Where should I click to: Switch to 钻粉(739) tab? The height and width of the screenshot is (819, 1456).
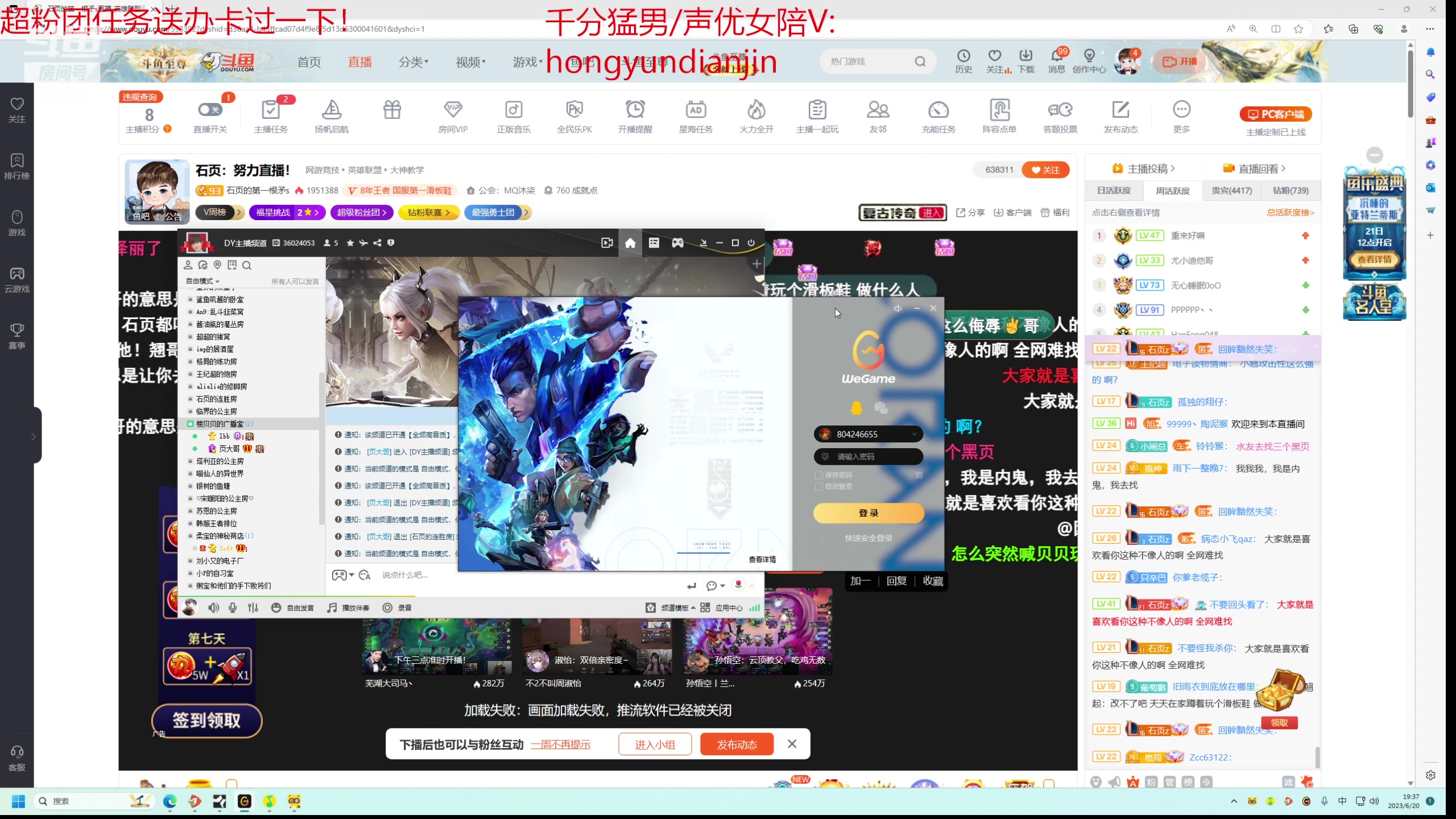pyautogui.click(x=1290, y=191)
